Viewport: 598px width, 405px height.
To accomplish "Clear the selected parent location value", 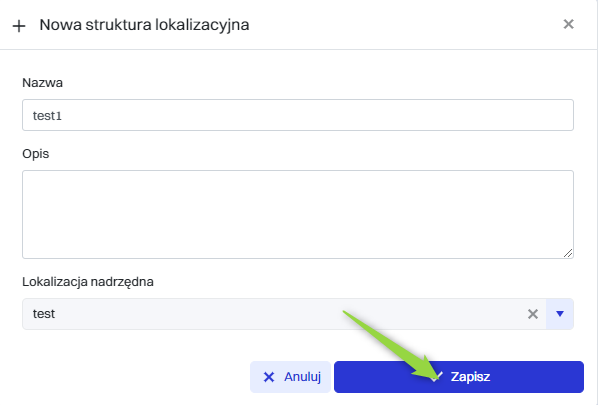I will point(533,314).
